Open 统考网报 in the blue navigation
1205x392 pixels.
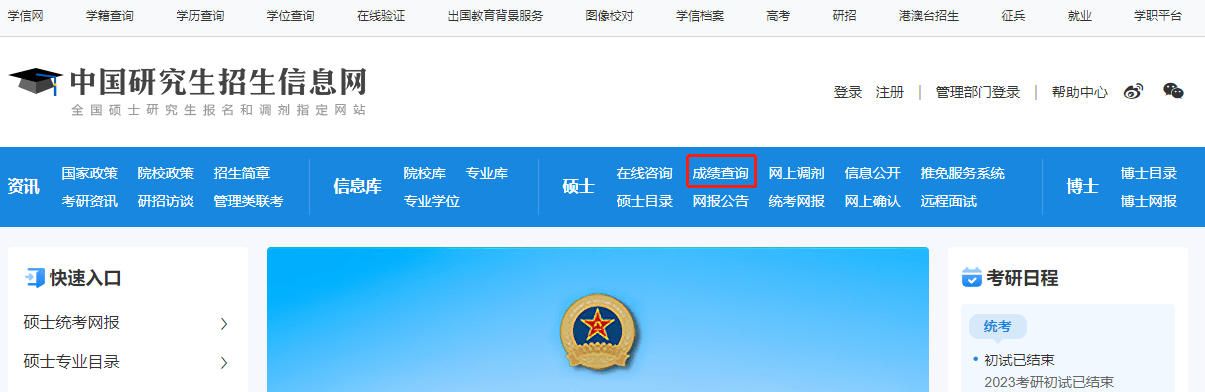click(x=797, y=201)
